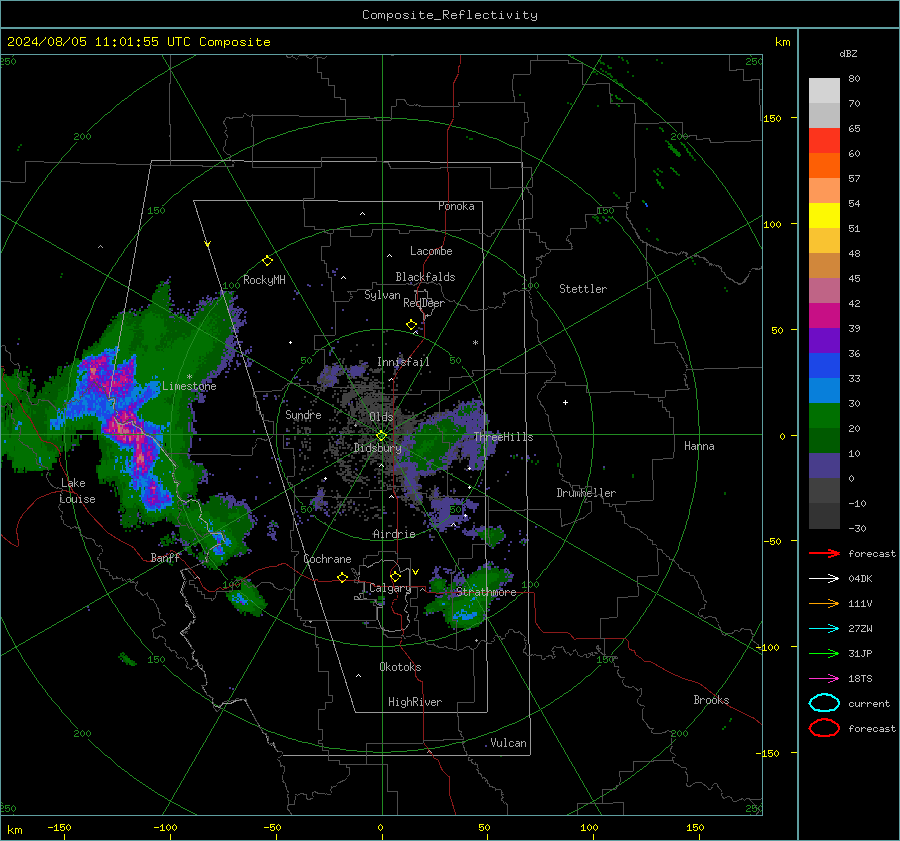Screen dimensions: 900x841
Task: Pick the yellow swatch between 54 and 51 dBZ
Action: (x=824, y=216)
